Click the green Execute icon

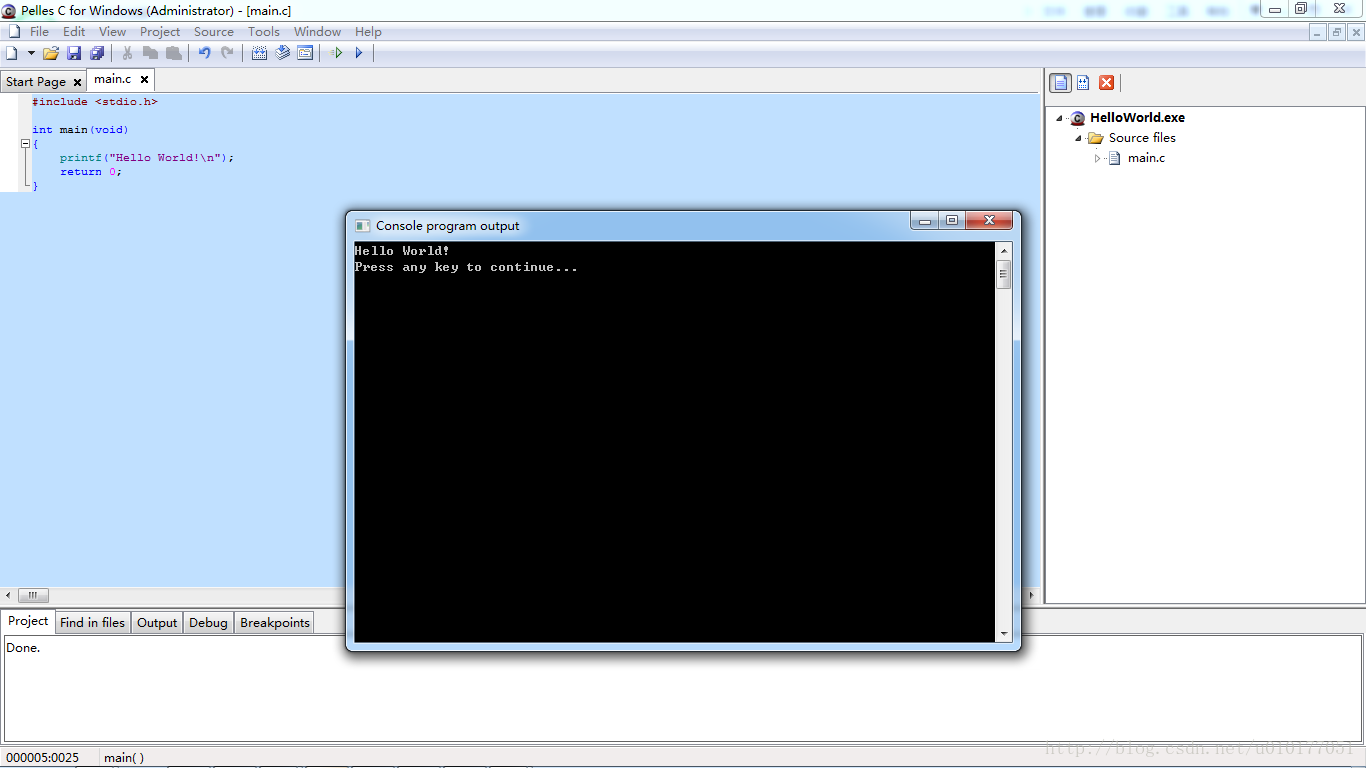click(336, 53)
